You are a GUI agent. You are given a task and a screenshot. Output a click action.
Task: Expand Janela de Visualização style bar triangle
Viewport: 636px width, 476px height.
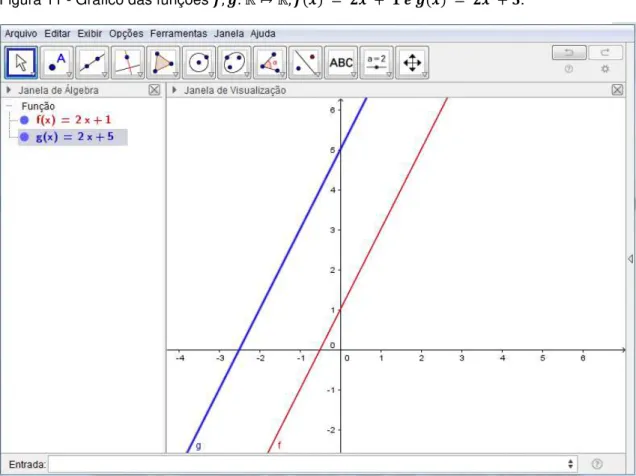coord(174,90)
